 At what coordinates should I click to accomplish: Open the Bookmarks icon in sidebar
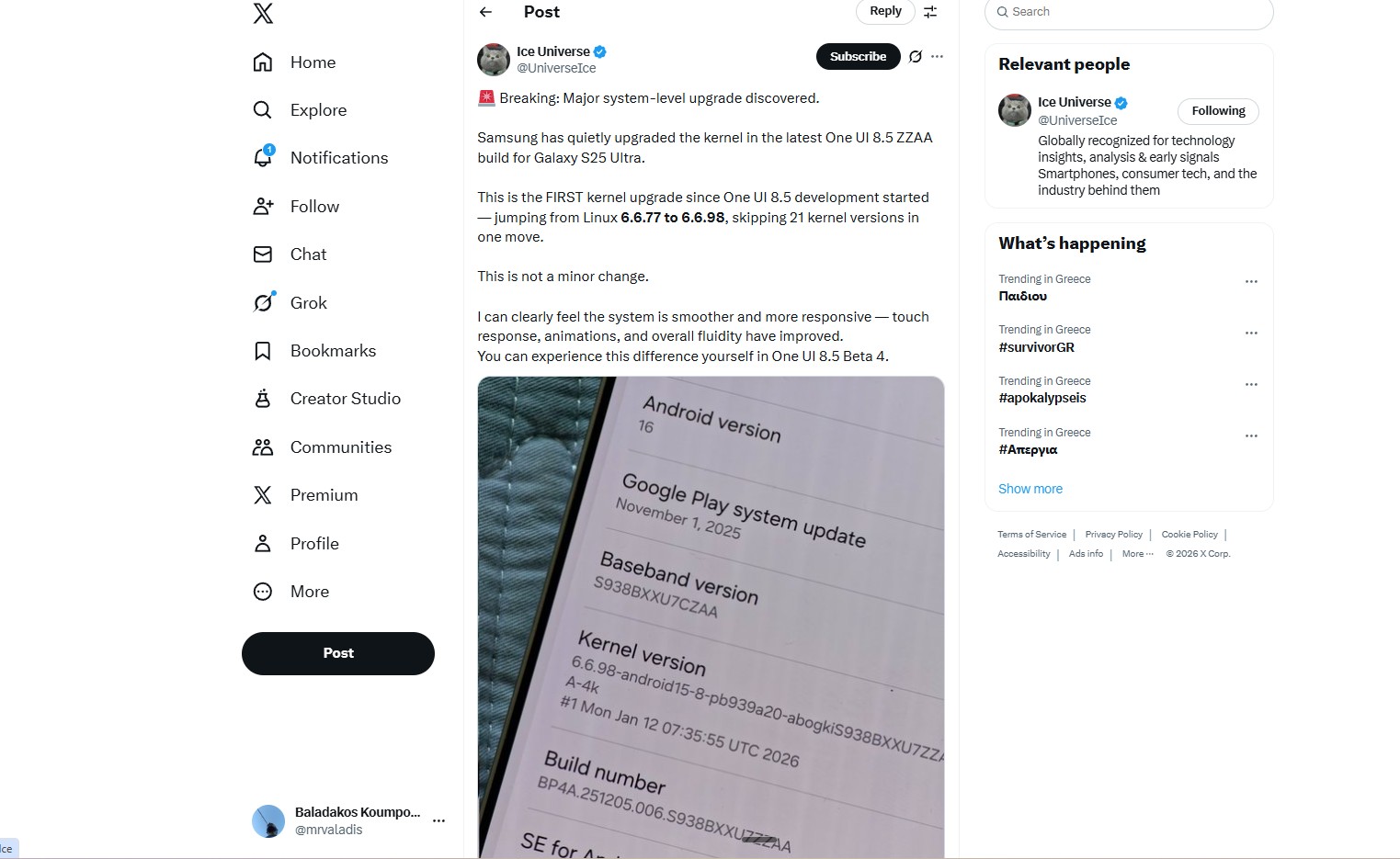pyautogui.click(x=263, y=351)
